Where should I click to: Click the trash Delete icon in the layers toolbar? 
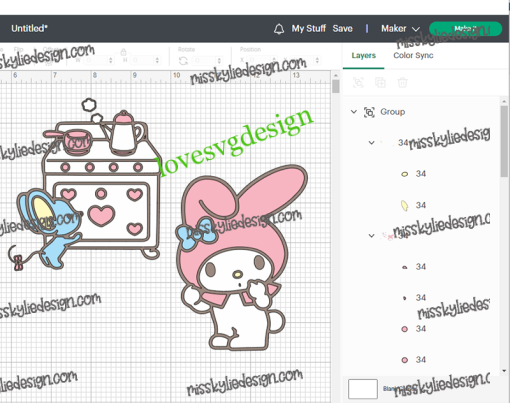click(402, 82)
